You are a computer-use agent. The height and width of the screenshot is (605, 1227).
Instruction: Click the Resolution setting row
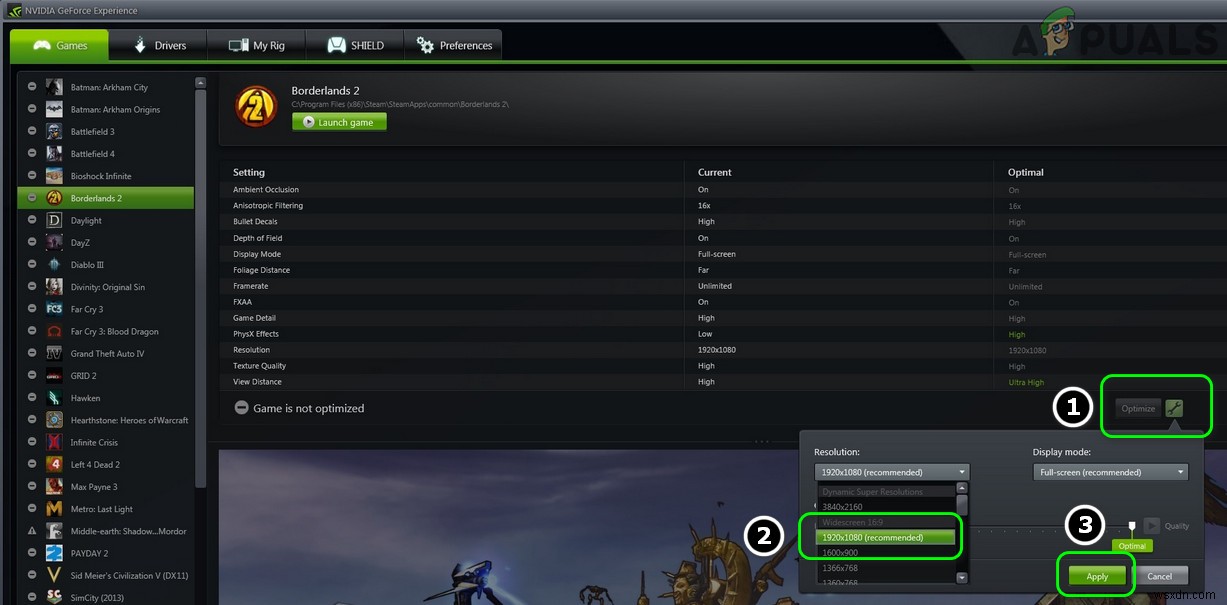[x=722, y=350]
